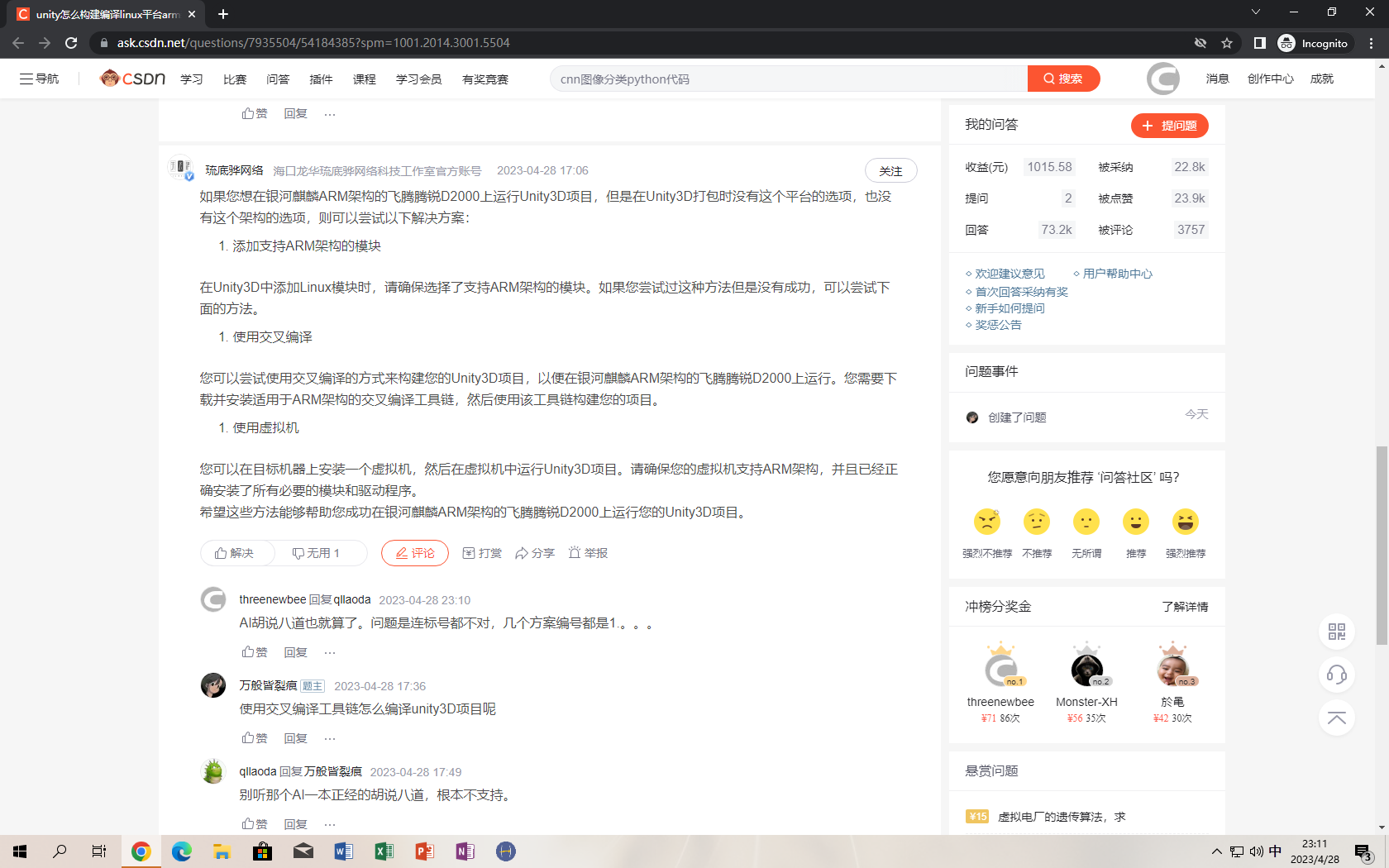The height and width of the screenshot is (868, 1389).
Task: Click the red 评论 button
Action: pos(415,553)
